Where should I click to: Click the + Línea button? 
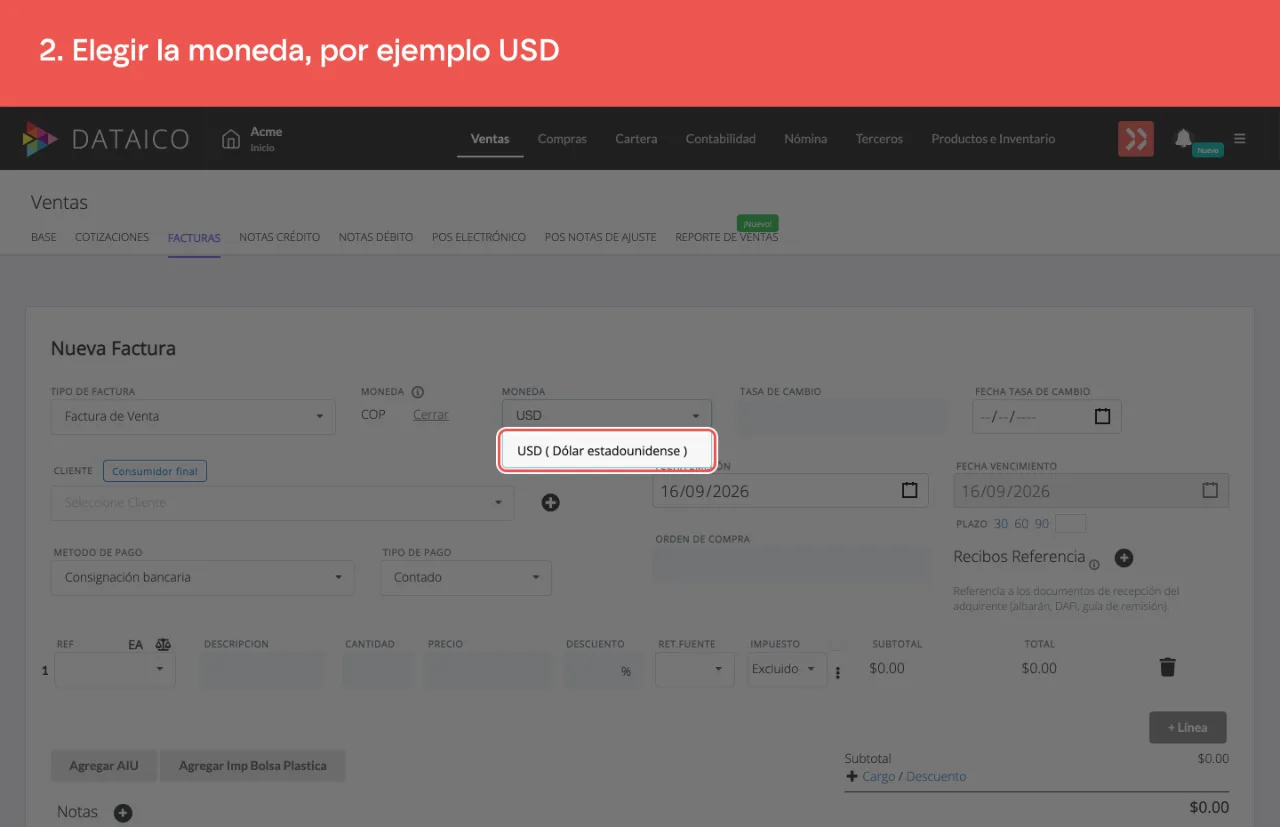coord(1188,727)
